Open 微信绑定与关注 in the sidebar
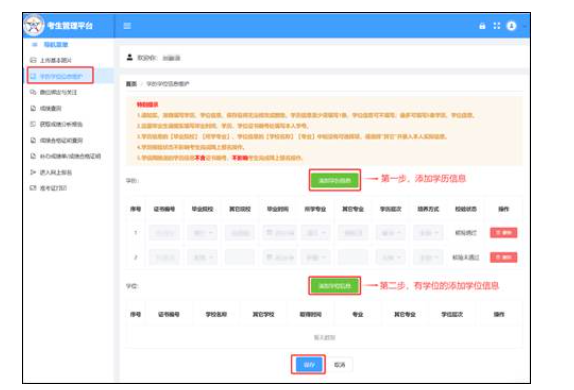This screenshot has width=574, height=390. coord(59,92)
